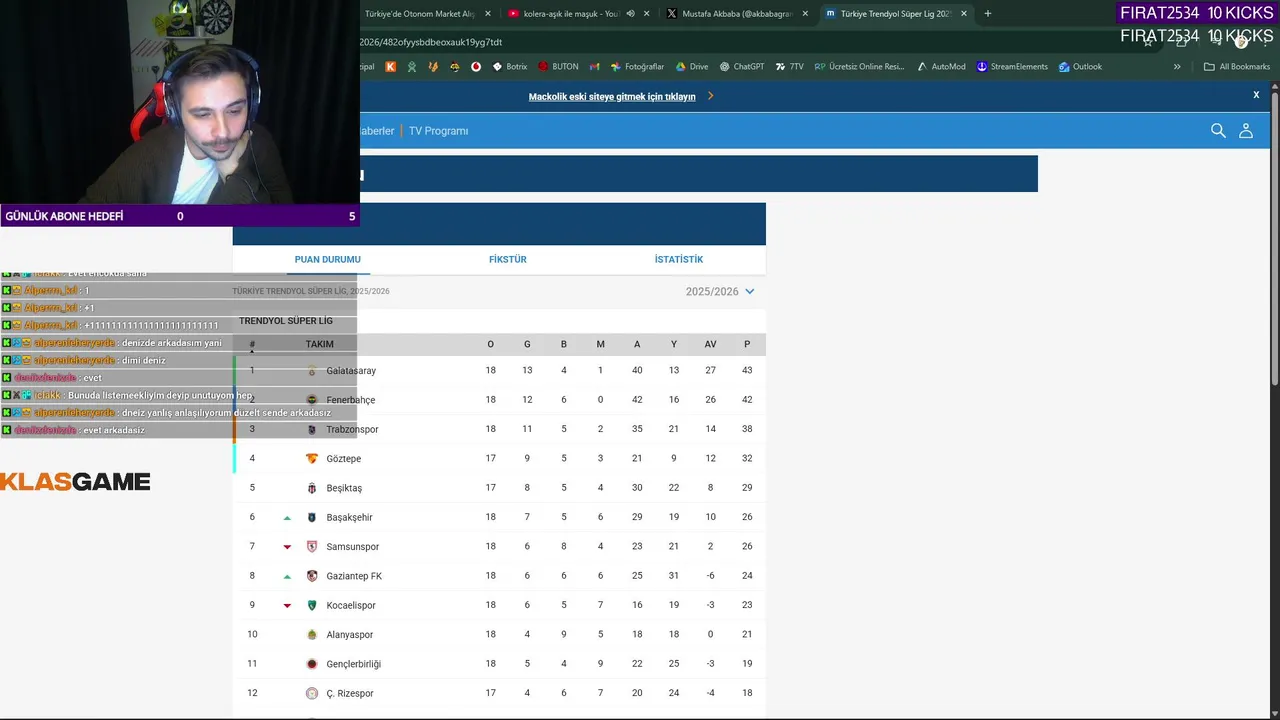
Task: Close the Mustafa Akbaba X tab
Action: pos(805,14)
